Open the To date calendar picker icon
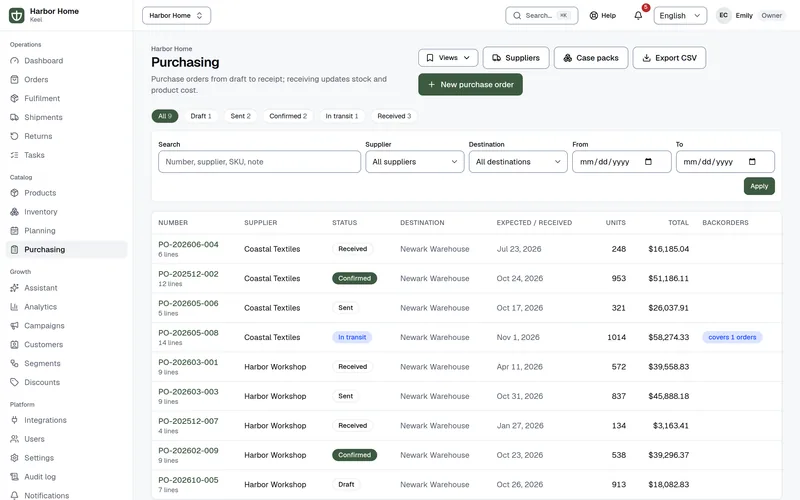This screenshot has height=500, width=800. [752, 162]
